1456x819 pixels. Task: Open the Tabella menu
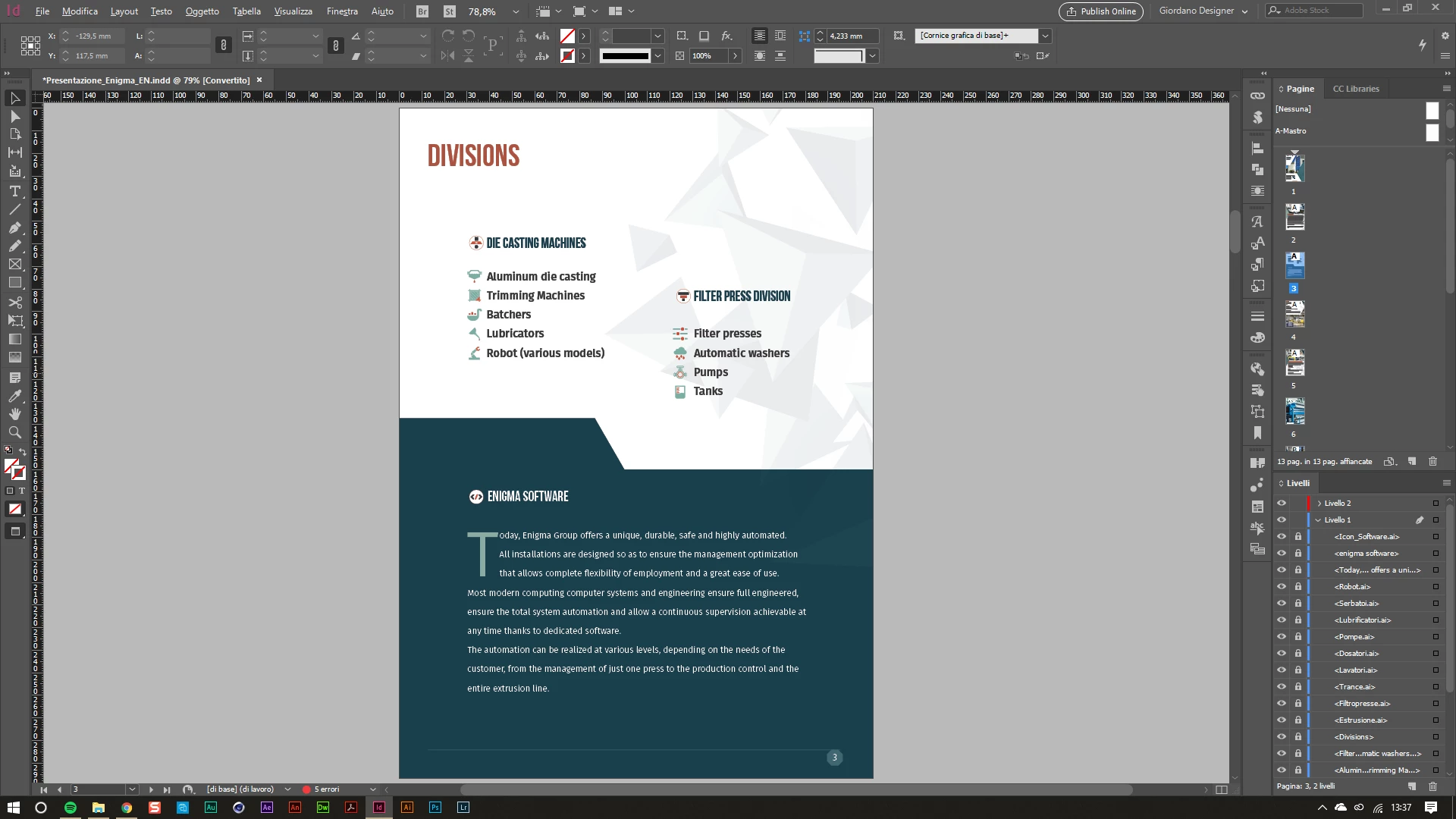coord(246,11)
